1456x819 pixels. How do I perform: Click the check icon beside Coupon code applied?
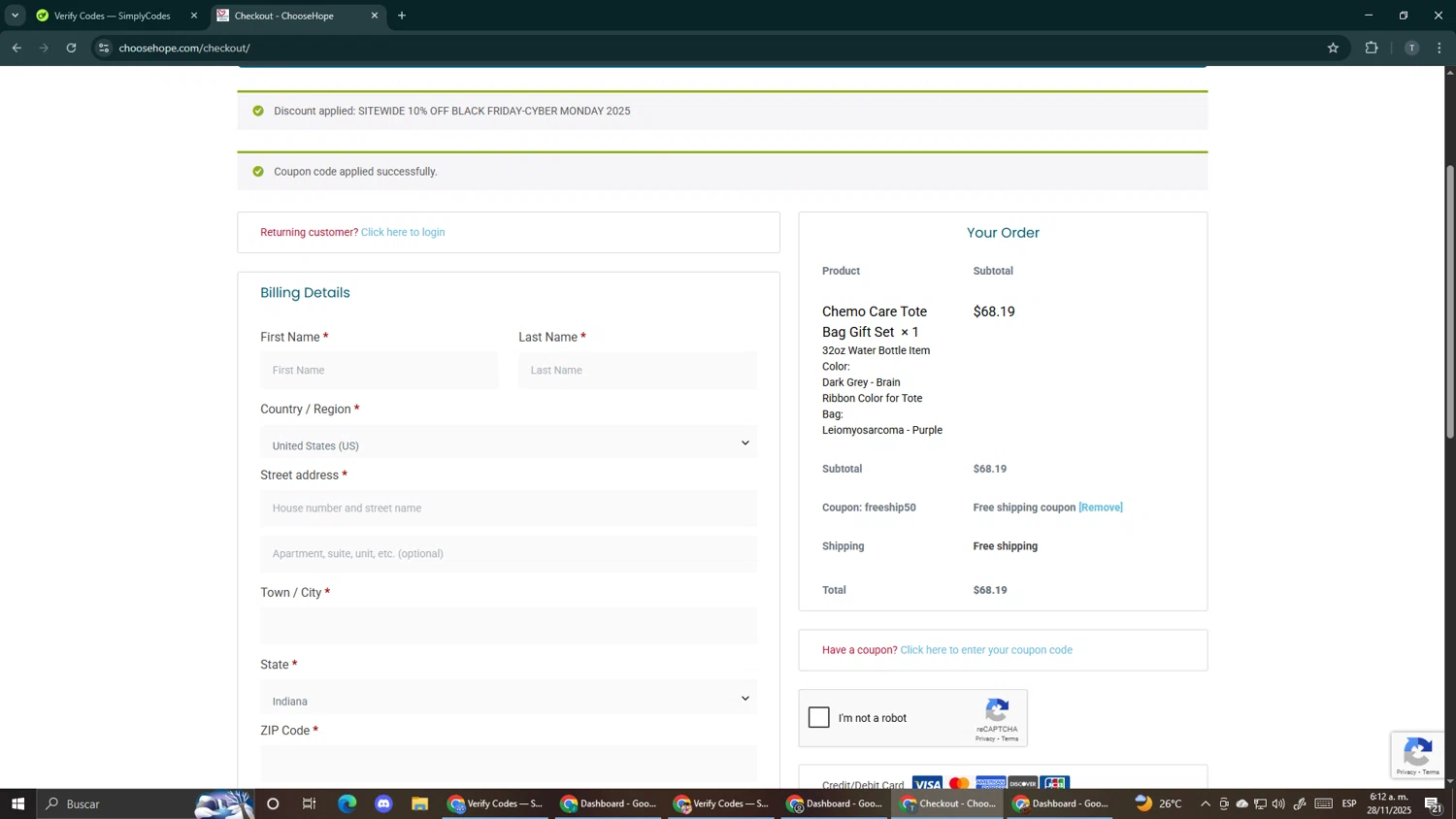pyautogui.click(x=258, y=172)
